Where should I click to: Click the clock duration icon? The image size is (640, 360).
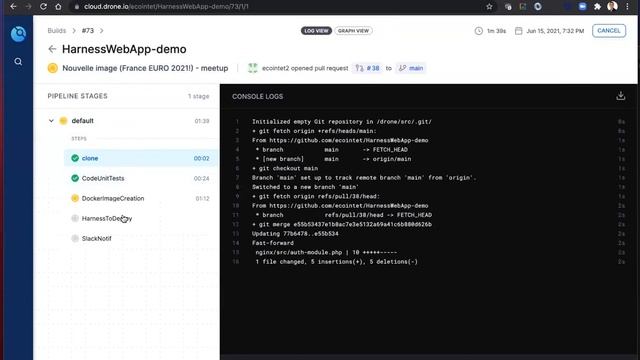478,31
